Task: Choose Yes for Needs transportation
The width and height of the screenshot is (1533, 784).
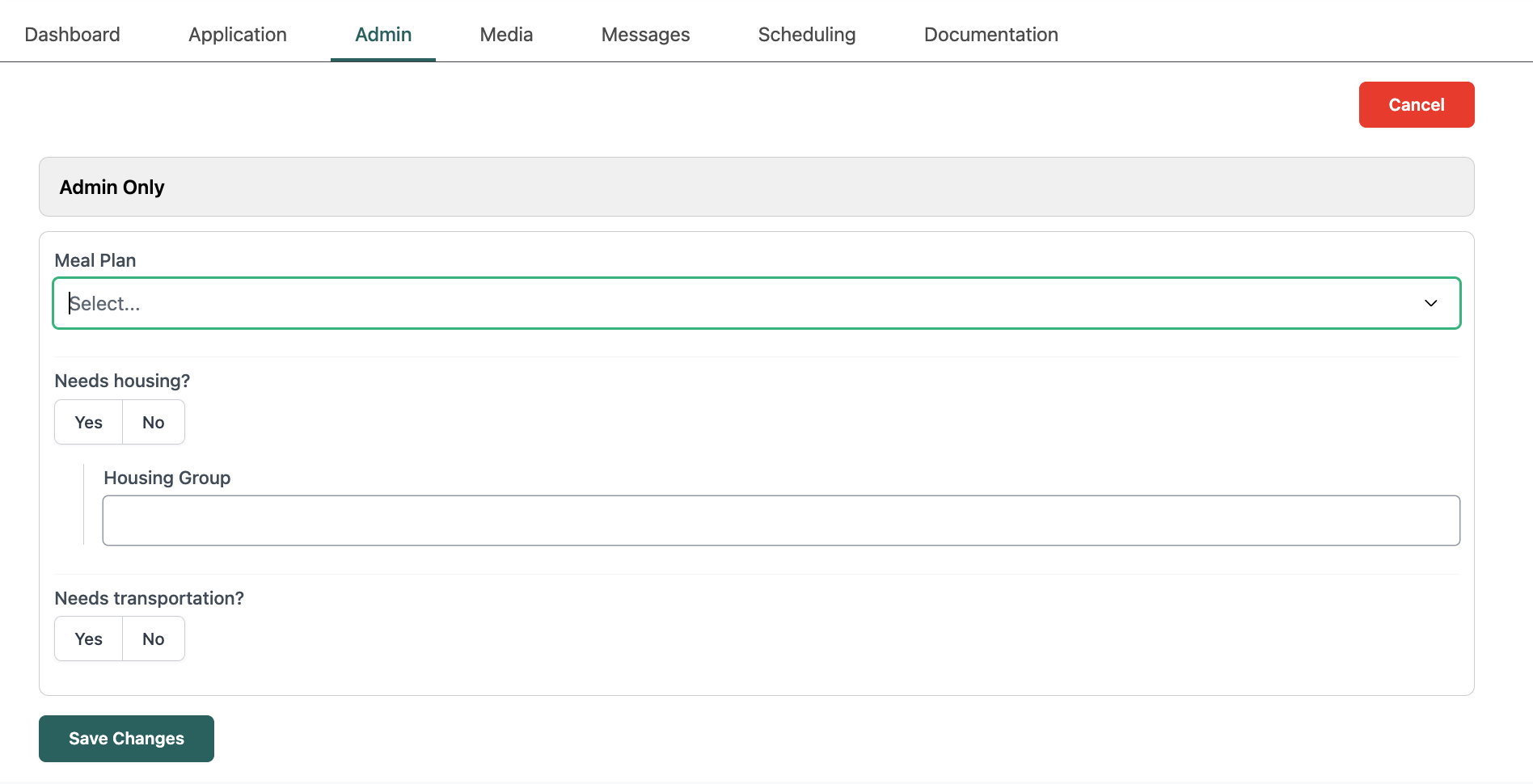Action: 88,639
